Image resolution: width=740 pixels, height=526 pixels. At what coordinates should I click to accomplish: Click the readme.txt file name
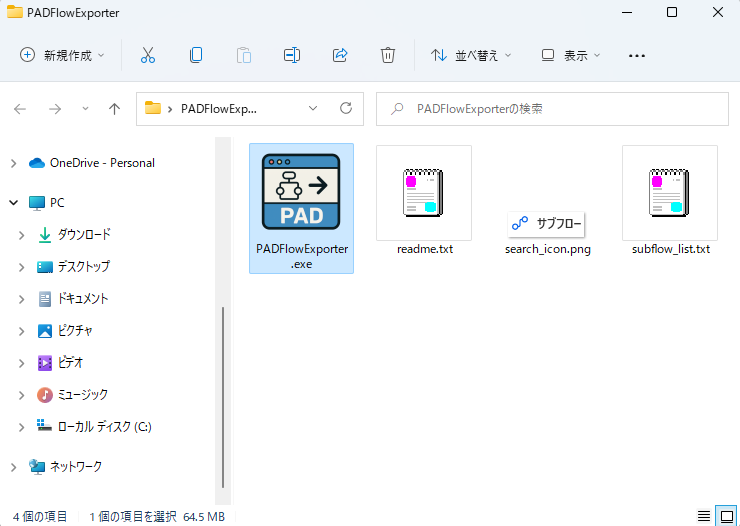click(x=425, y=249)
